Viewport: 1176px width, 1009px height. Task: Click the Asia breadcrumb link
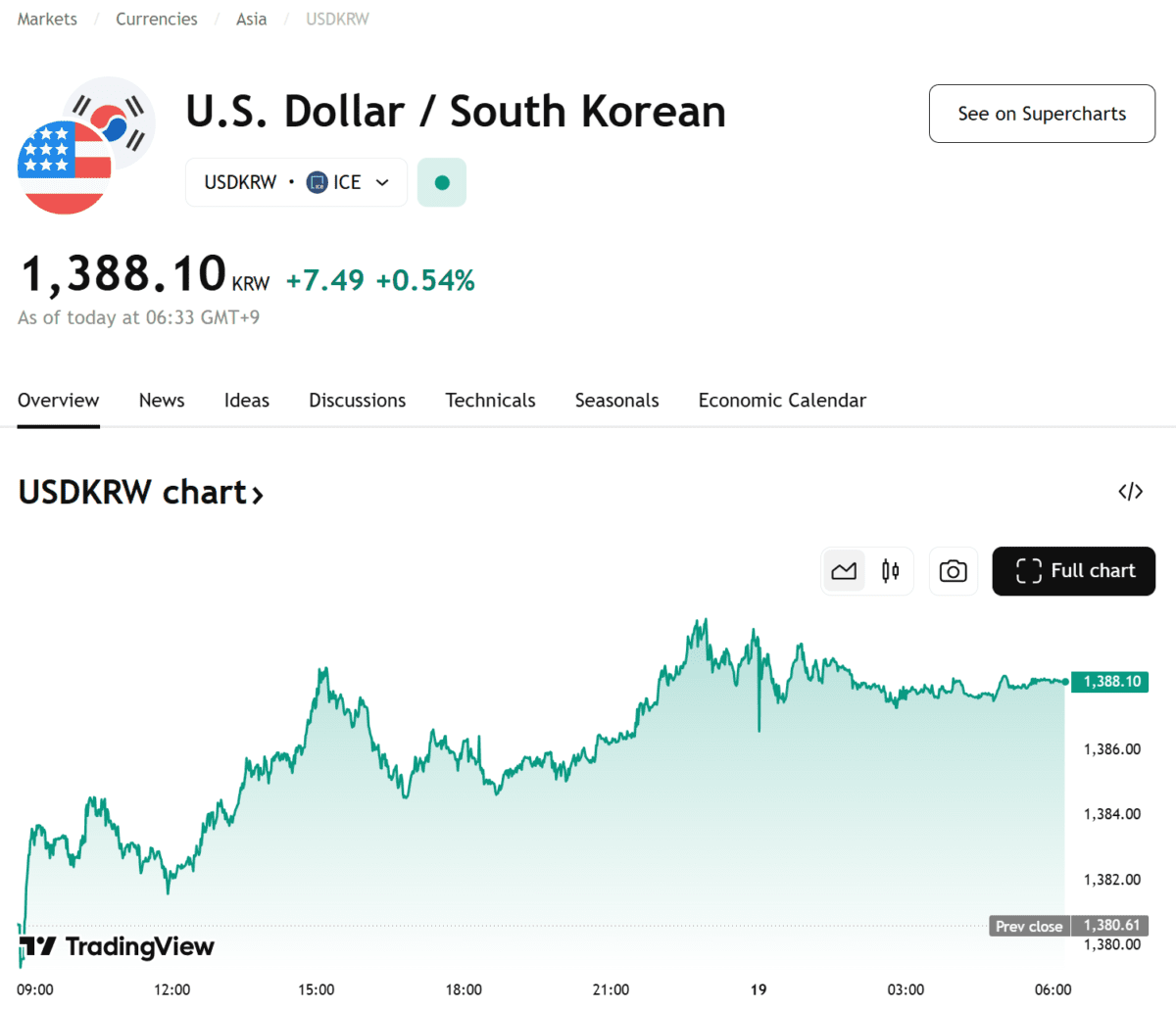[x=251, y=19]
